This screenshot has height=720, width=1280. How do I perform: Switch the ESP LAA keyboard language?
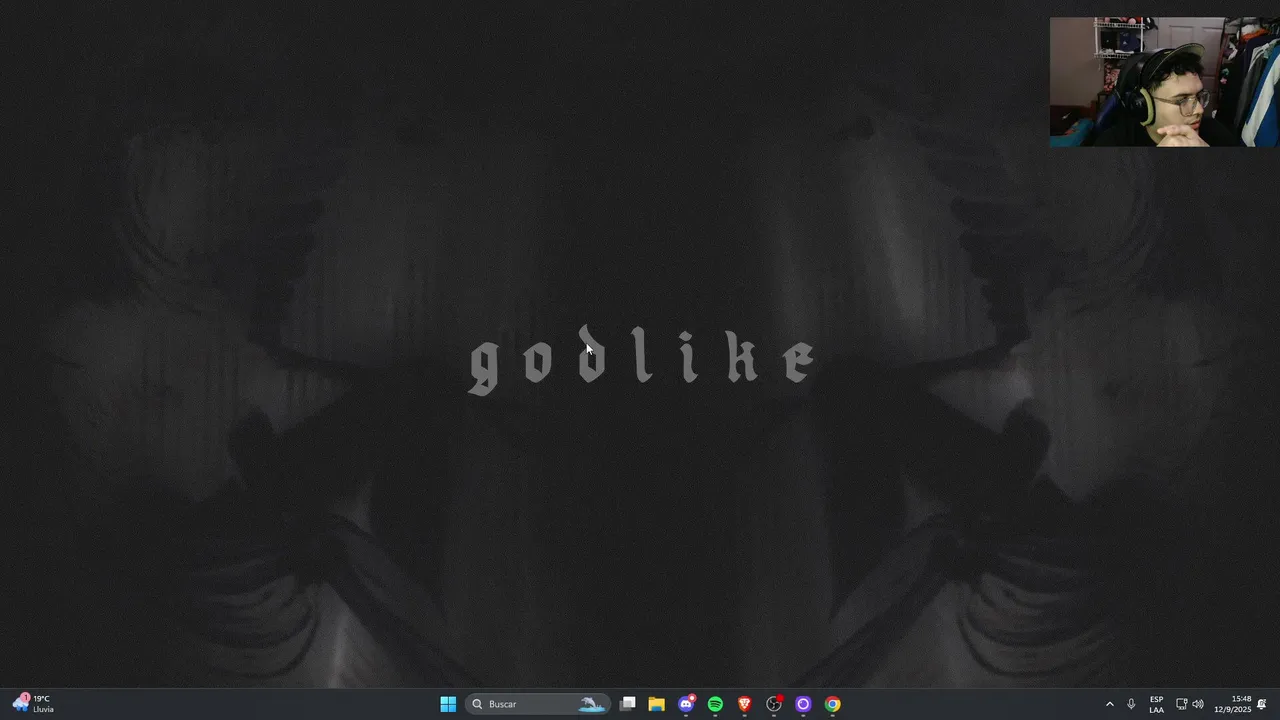pos(1156,704)
